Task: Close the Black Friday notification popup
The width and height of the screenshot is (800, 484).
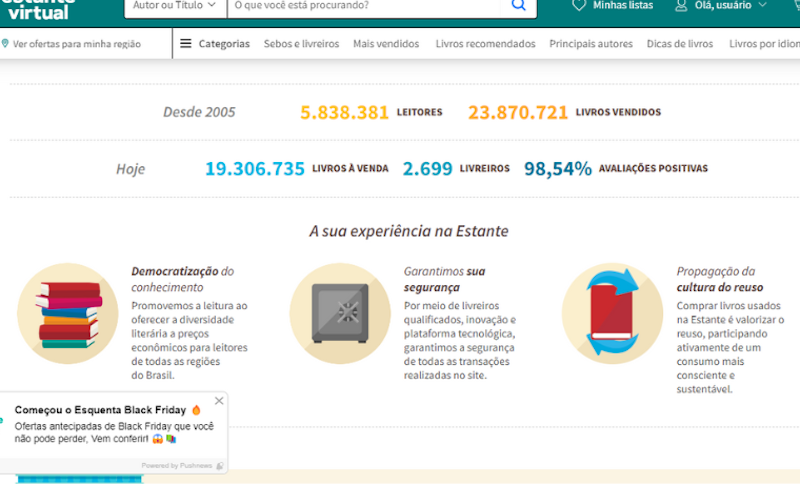Action: click(x=219, y=401)
